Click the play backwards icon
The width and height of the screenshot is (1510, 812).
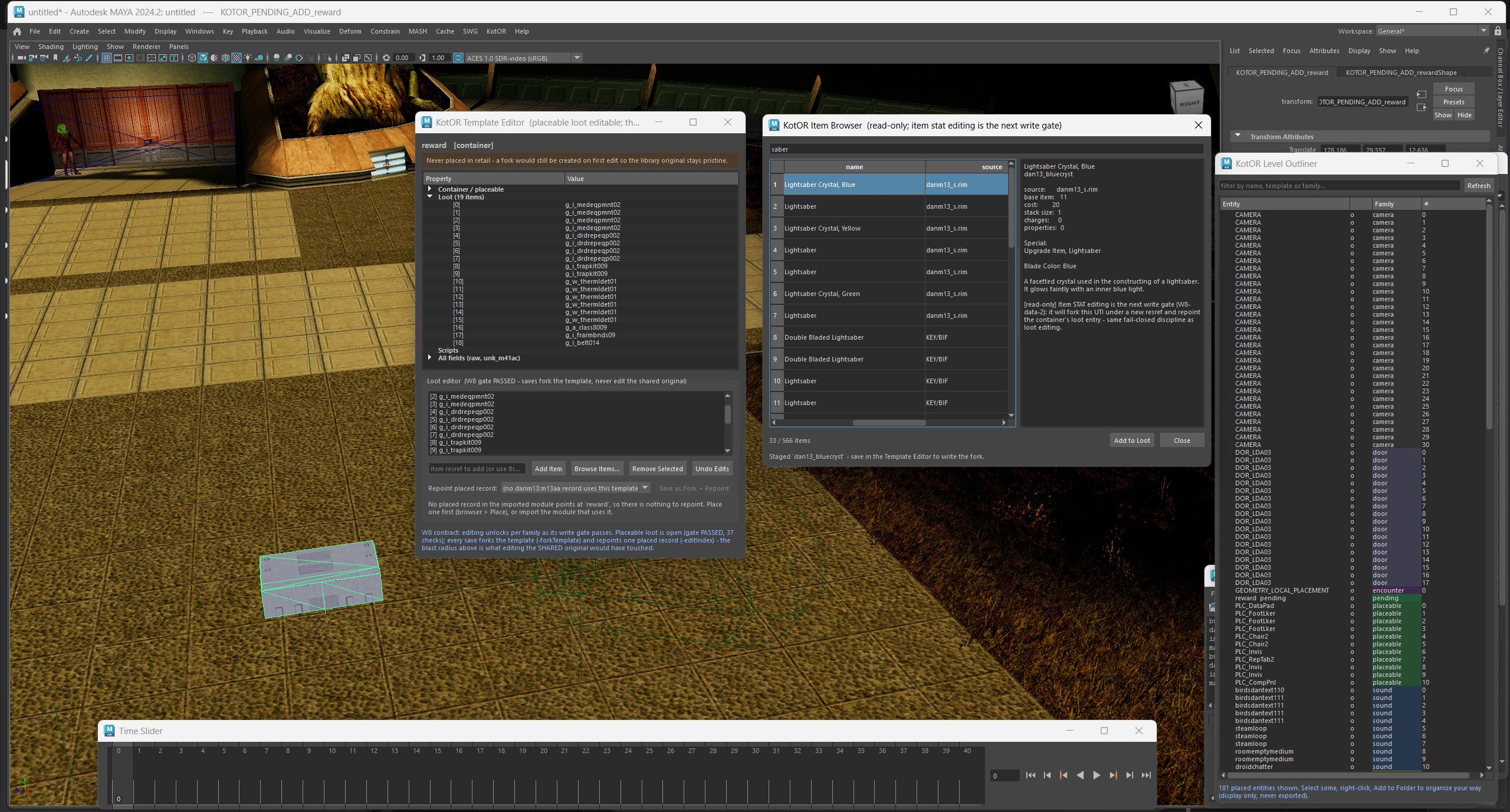coord(1080,775)
